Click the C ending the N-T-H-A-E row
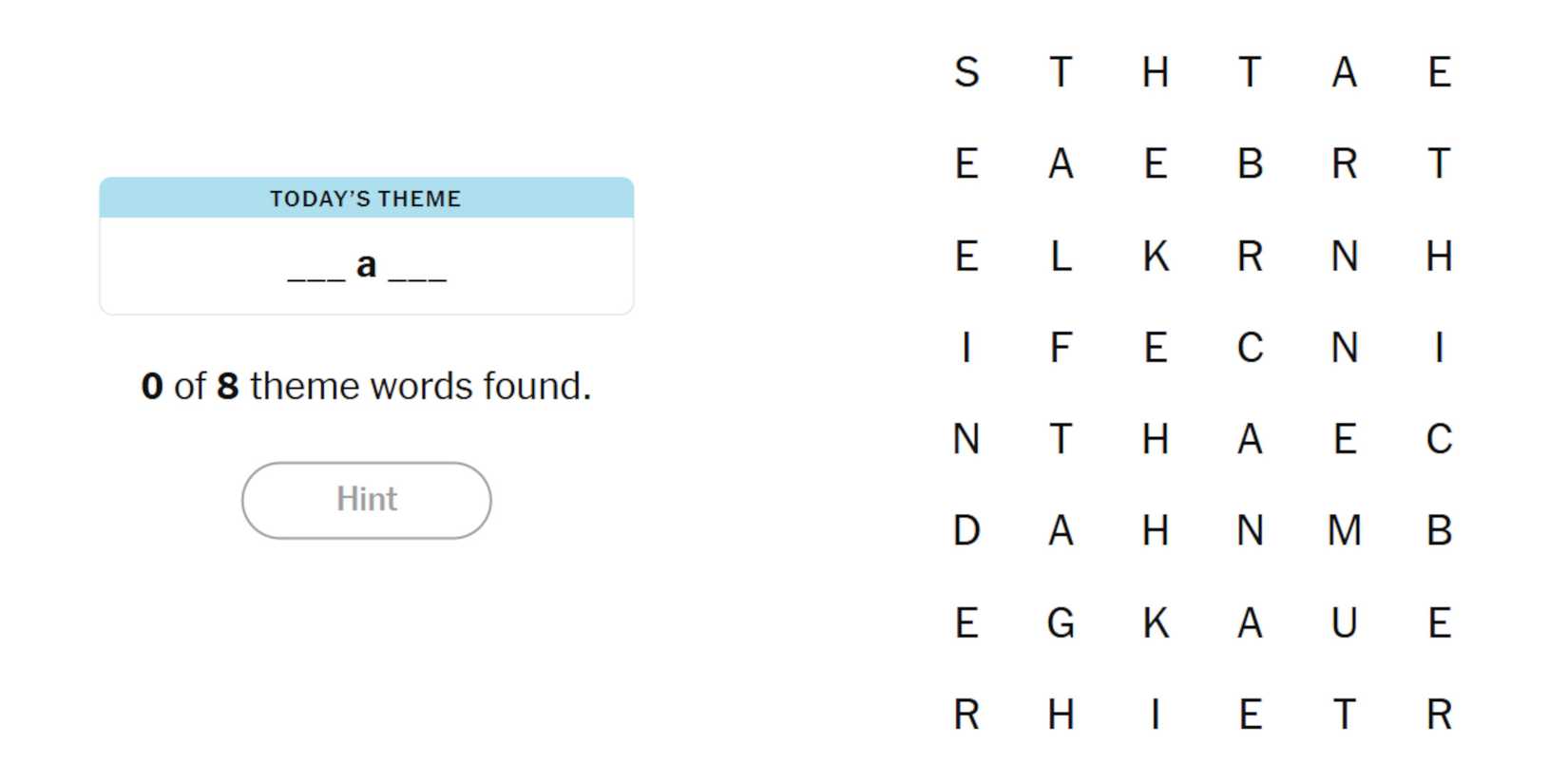 (1439, 439)
